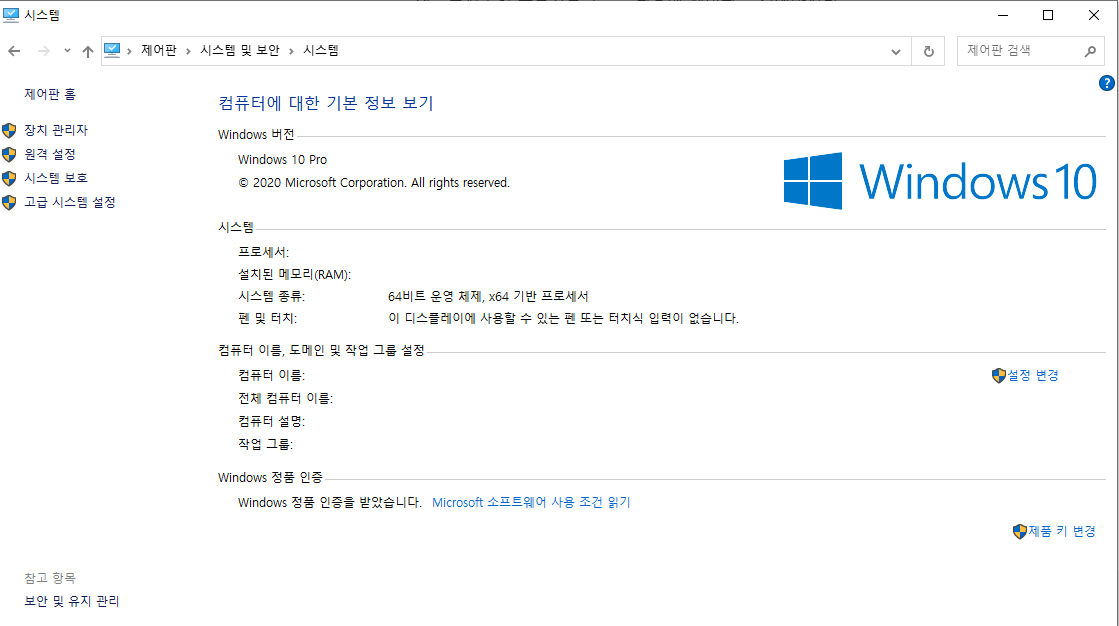
Task: Click the 컴퓨터에 대한 기본 정보 보기 heading
Action: [x=326, y=103]
